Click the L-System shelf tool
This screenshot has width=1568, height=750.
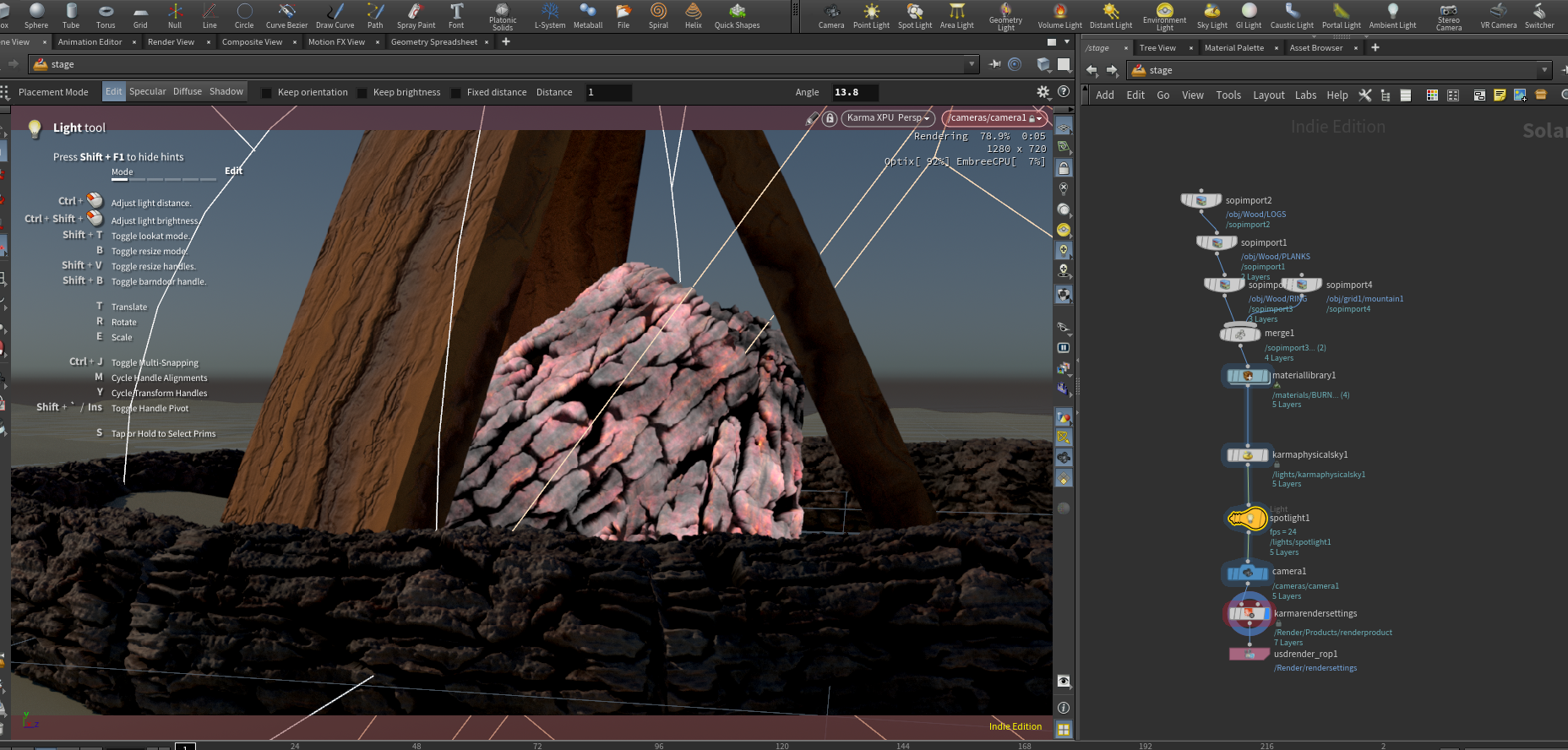[550, 15]
